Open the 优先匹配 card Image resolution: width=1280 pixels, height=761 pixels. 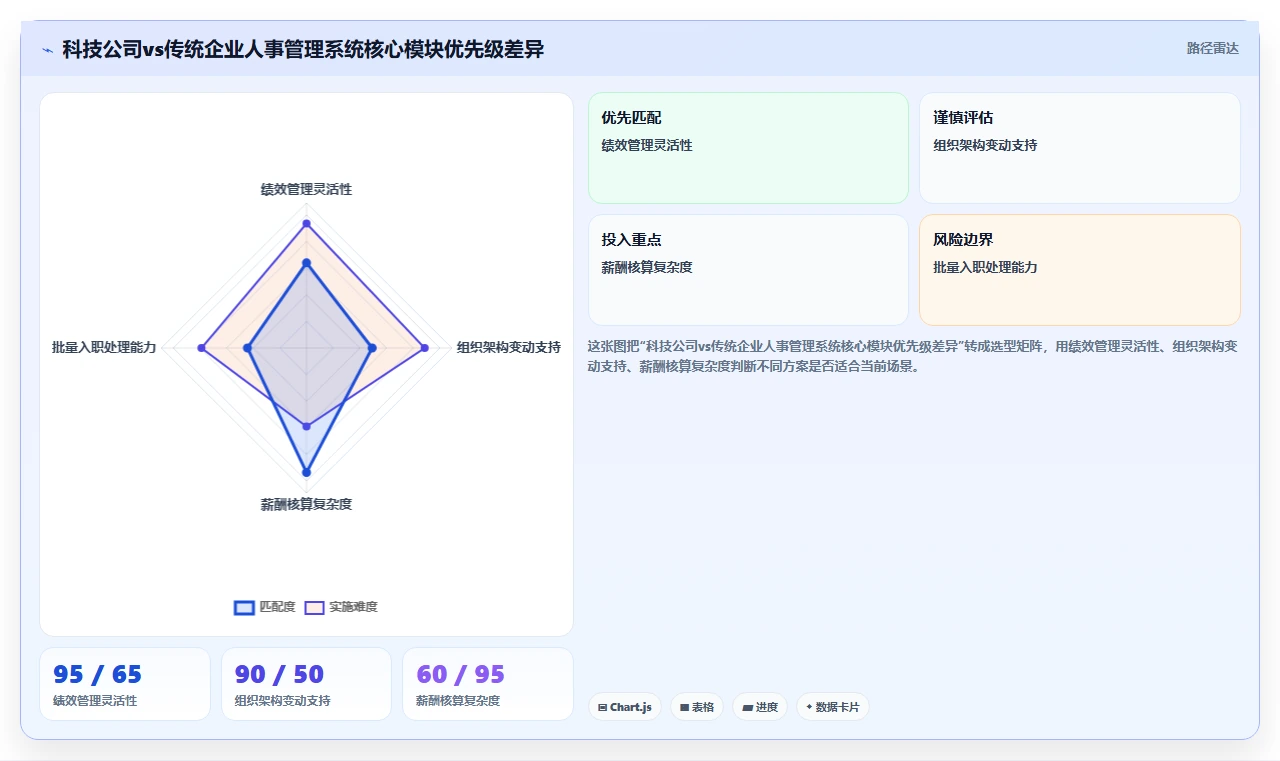click(748, 148)
